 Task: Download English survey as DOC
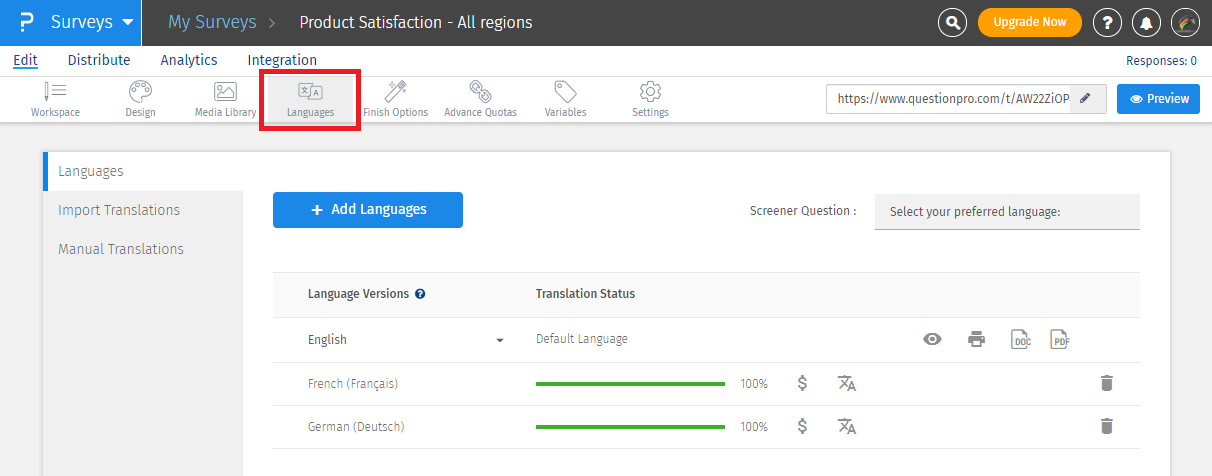1020,339
